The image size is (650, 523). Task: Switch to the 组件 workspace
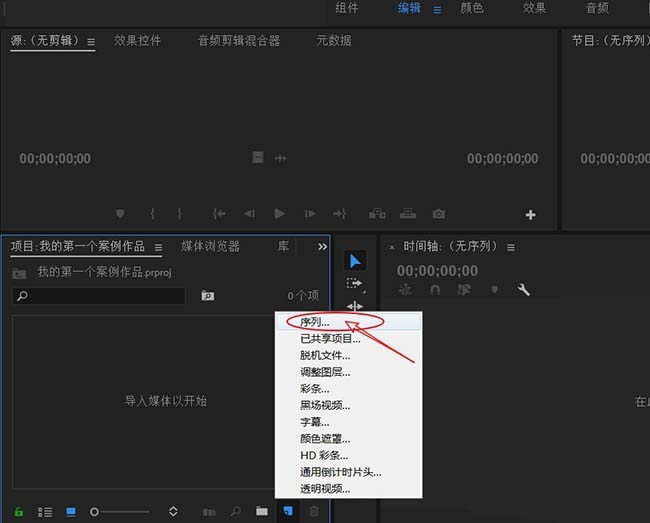coord(347,8)
